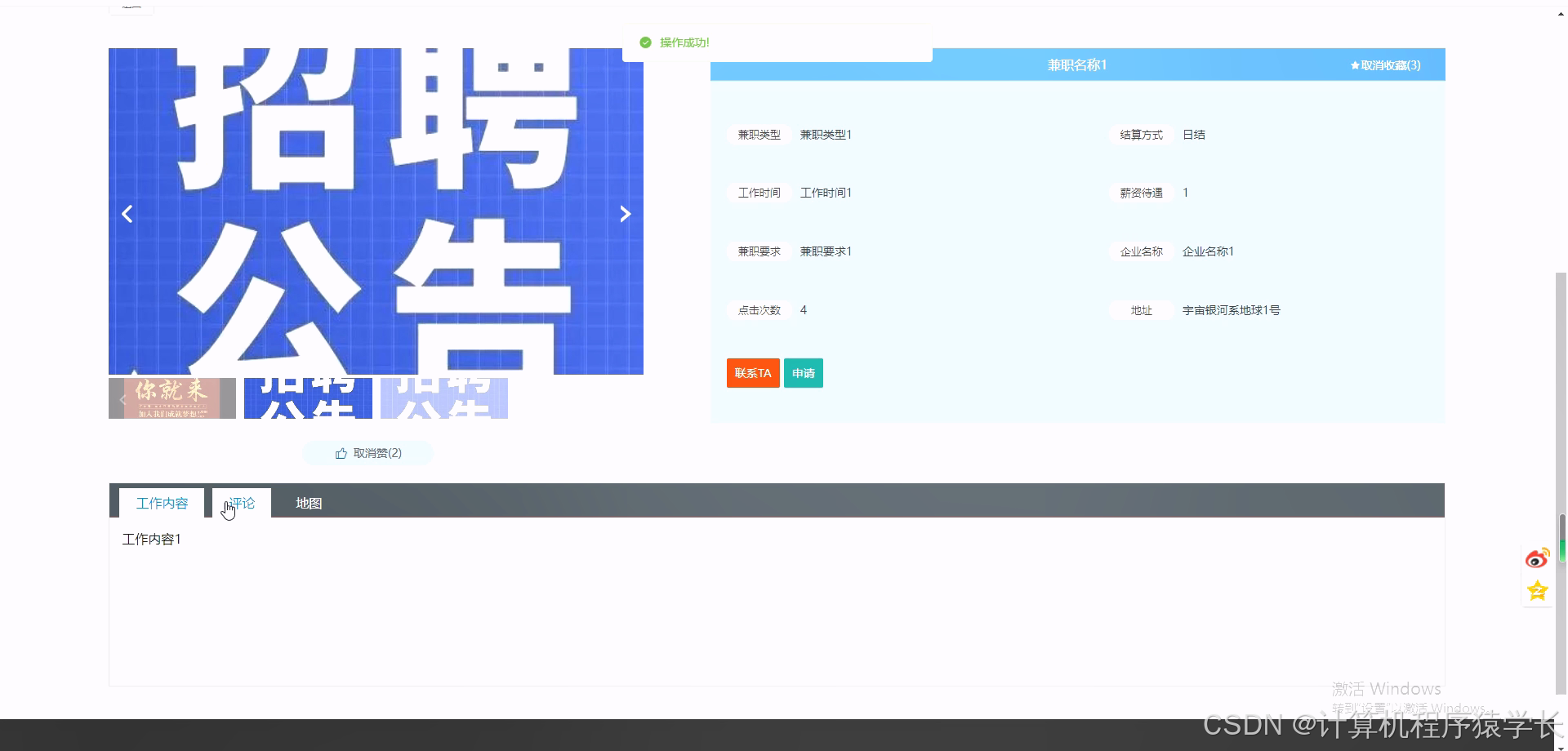This screenshot has height=751, width=1568.
Task: Click the main 招聘公告 banner image
Action: click(x=376, y=212)
